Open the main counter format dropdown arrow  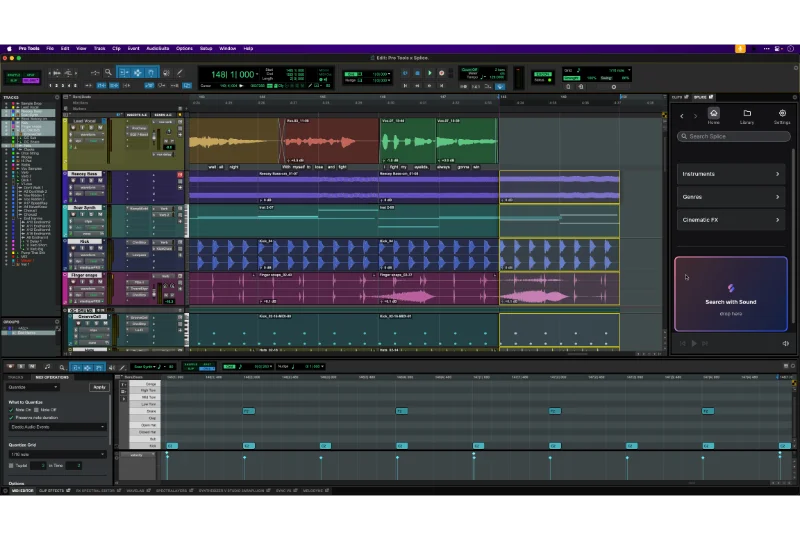pos(258,75)
